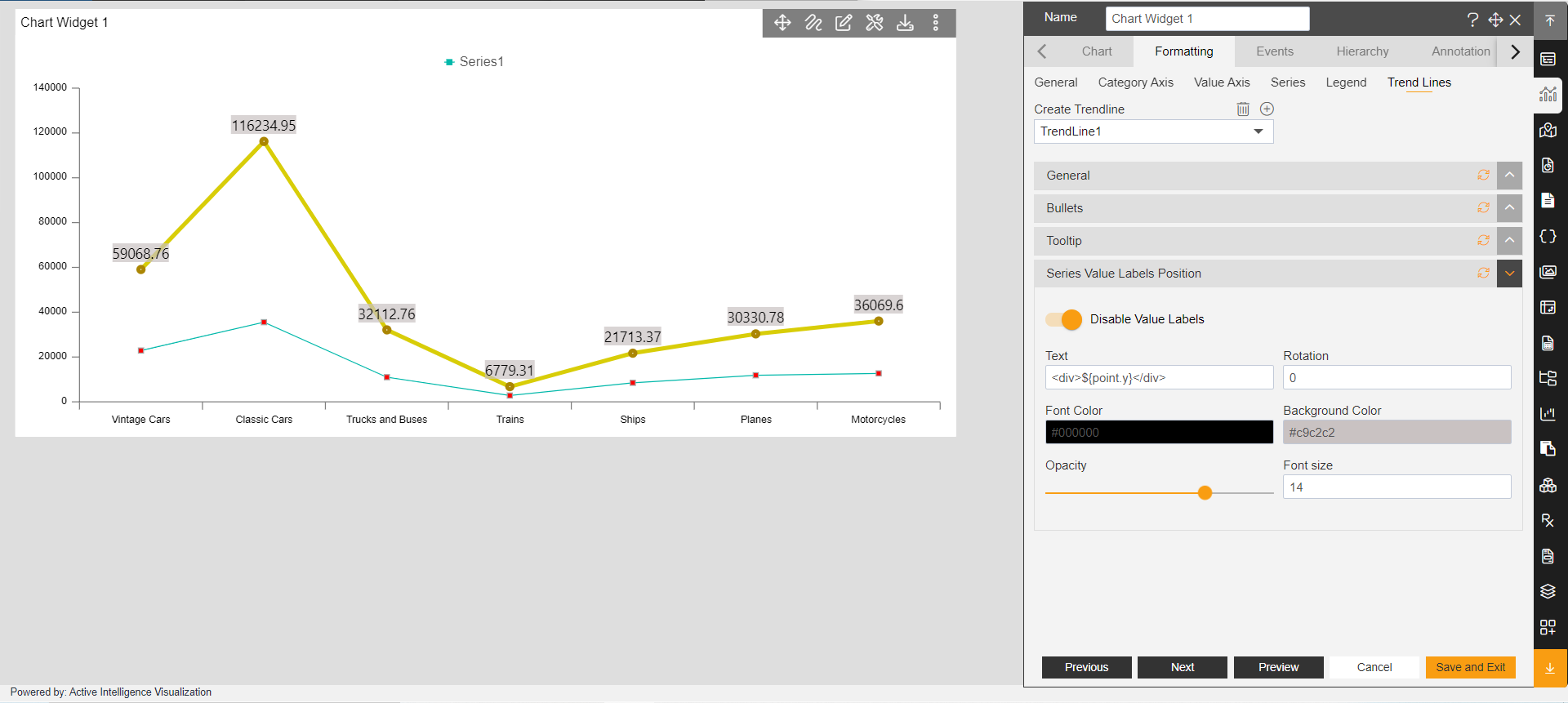The width and height of the screenshot is (1568, 703).
Task: Click the link/chain icon in chart toolbar
Action: pyautogui.click(x=813, y=23)
